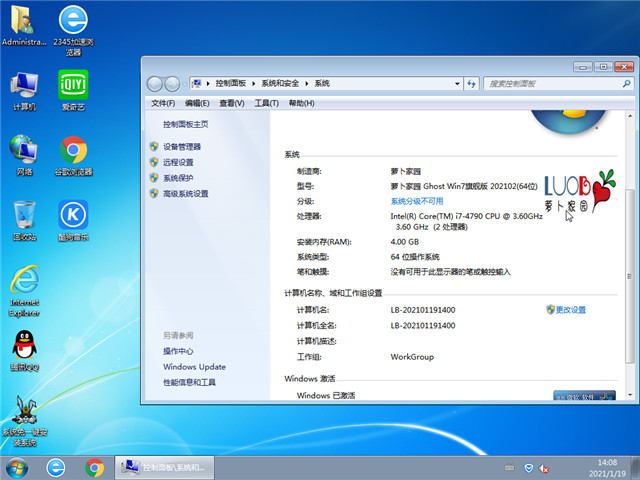Viewport: 640px width, 480px height.
Task: Click the vertical scrollbar thumb
Action: 629,276
